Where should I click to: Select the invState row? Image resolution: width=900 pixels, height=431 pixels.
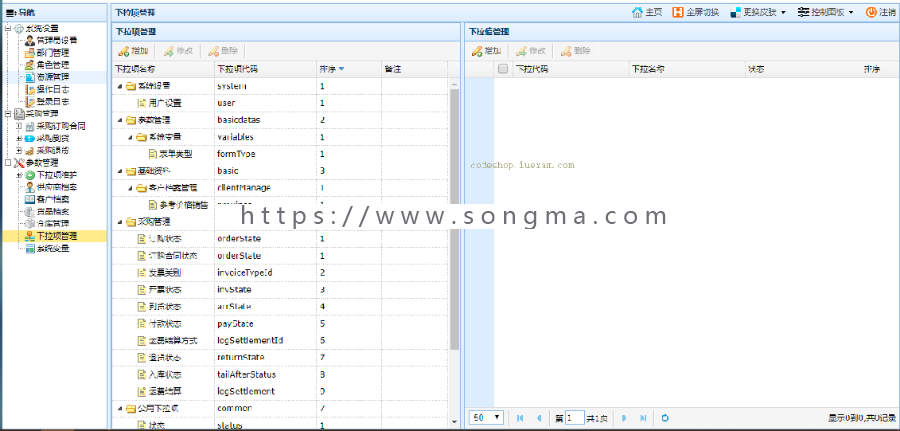280,289
